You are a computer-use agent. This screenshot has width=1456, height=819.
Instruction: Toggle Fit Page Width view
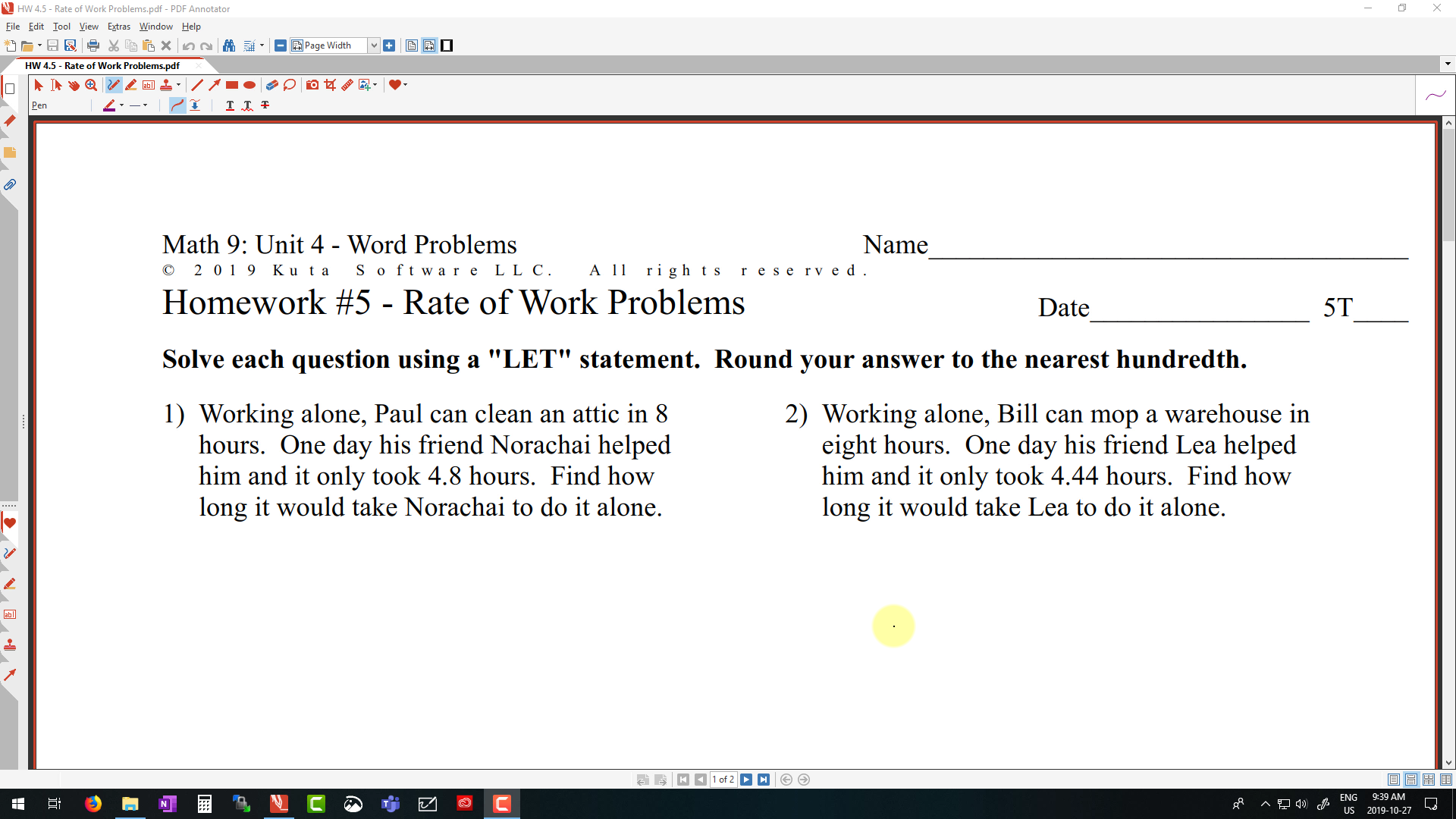[429, 45]
